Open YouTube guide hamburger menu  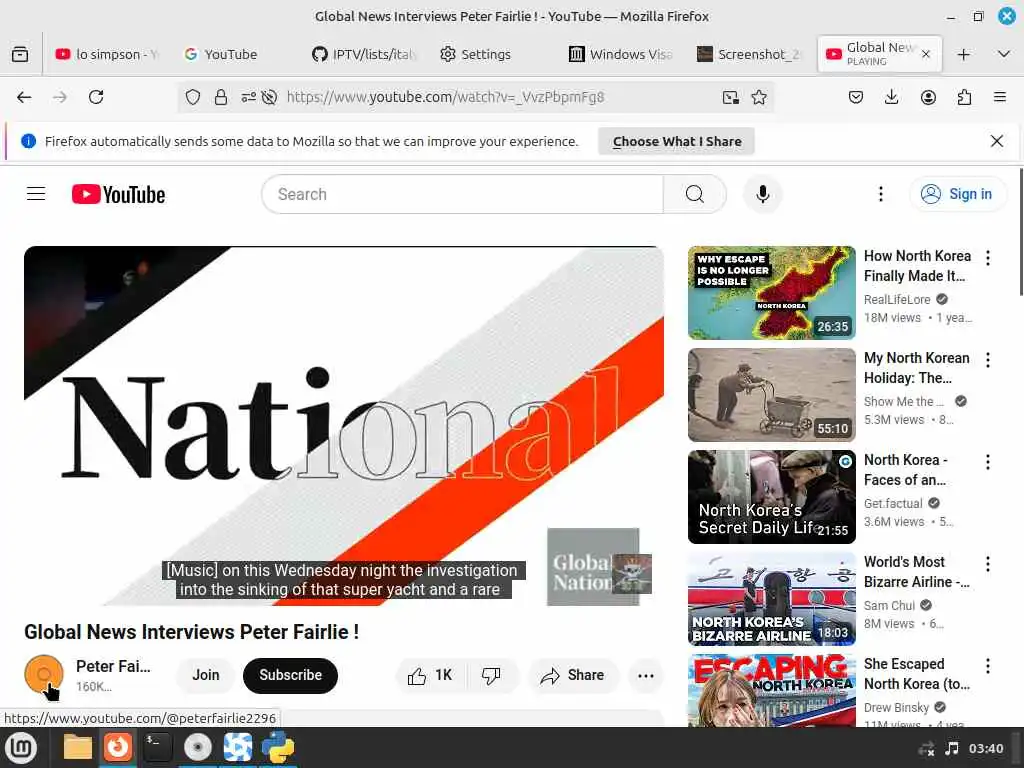point(36,194)
